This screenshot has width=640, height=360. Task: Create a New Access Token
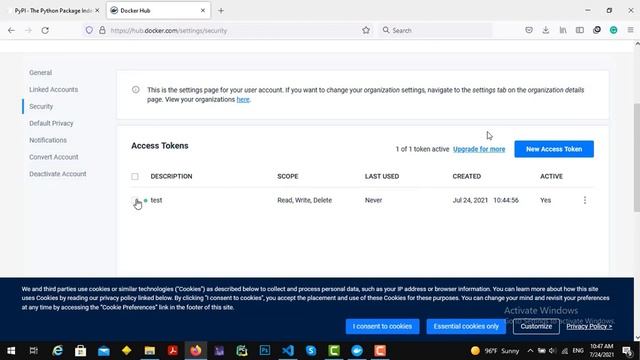(x=554, y=149)
